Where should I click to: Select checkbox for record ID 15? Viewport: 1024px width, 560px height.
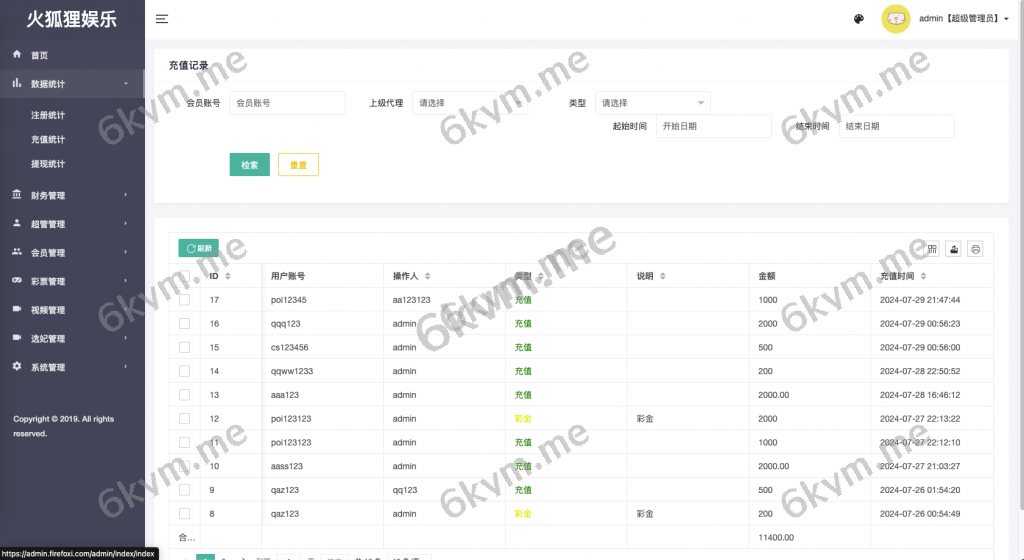(184, 347)
